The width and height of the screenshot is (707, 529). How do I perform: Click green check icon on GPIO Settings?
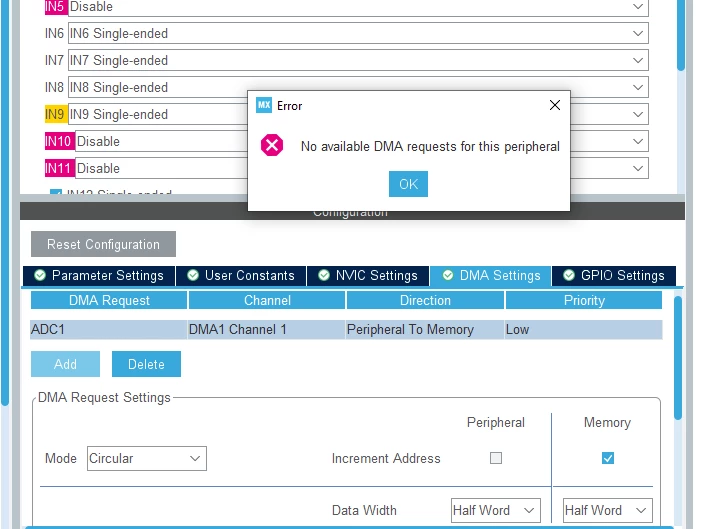click(x=569, y=275)
